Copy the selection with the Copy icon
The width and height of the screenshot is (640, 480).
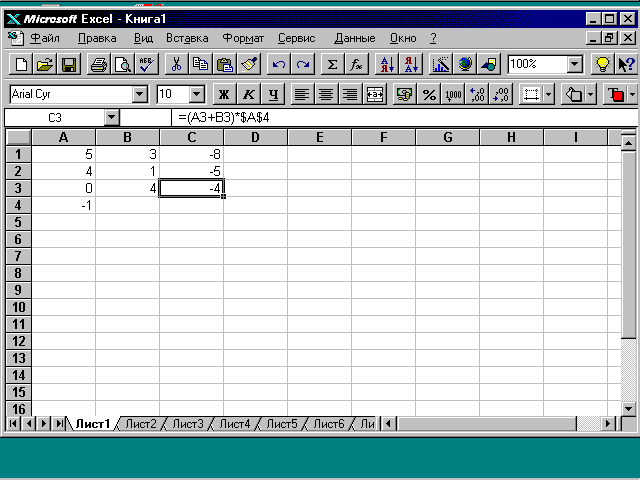tap(200, 64)
